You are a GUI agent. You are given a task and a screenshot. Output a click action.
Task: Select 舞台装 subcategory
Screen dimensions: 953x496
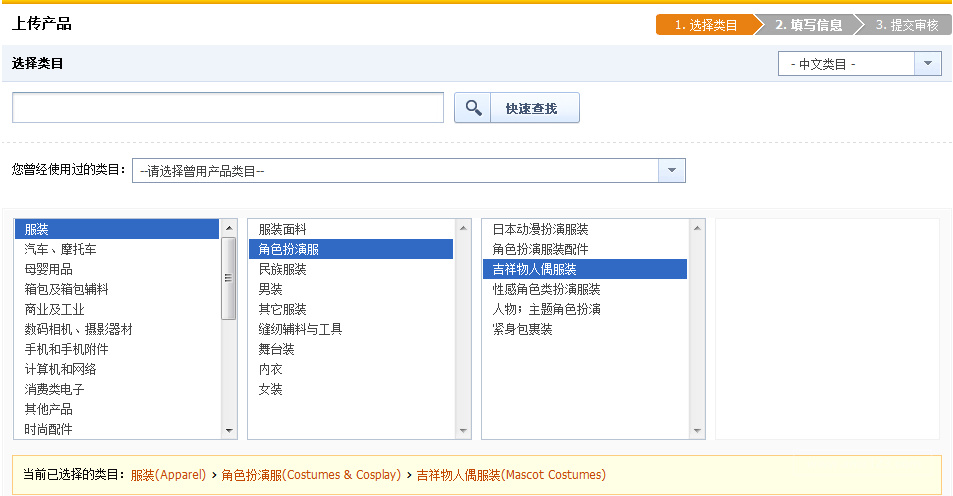pos(277,349)
